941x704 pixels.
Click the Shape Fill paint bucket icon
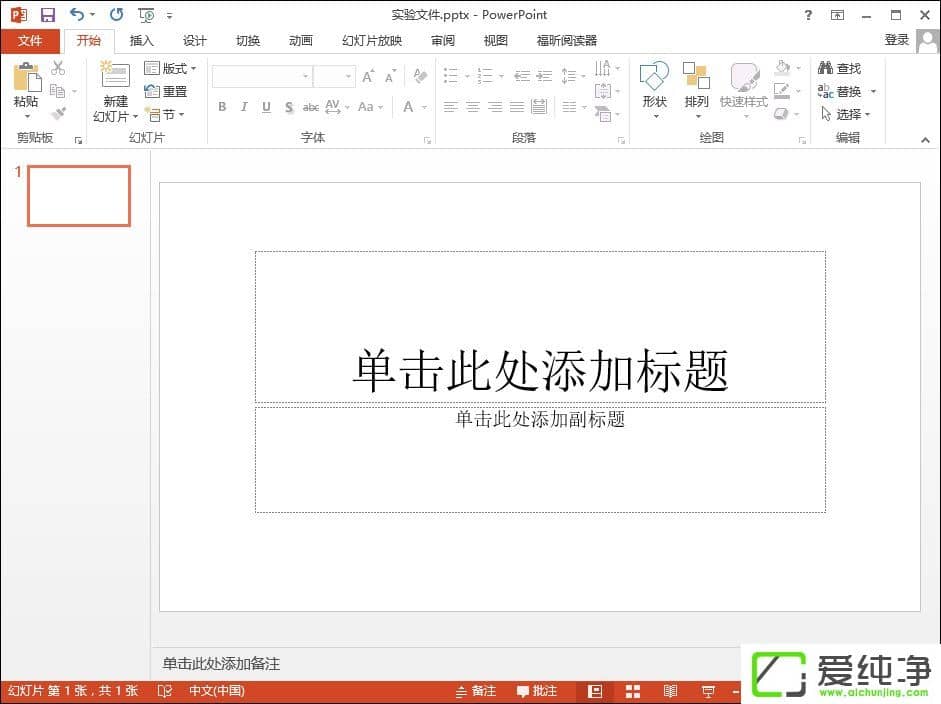tap(782, 67)
